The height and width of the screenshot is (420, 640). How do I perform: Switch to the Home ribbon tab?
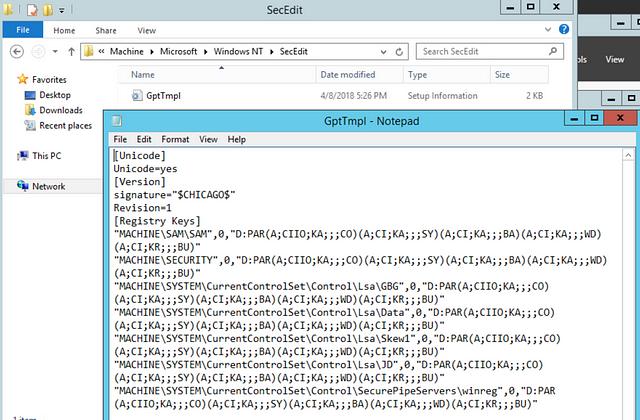coord(64,30)
